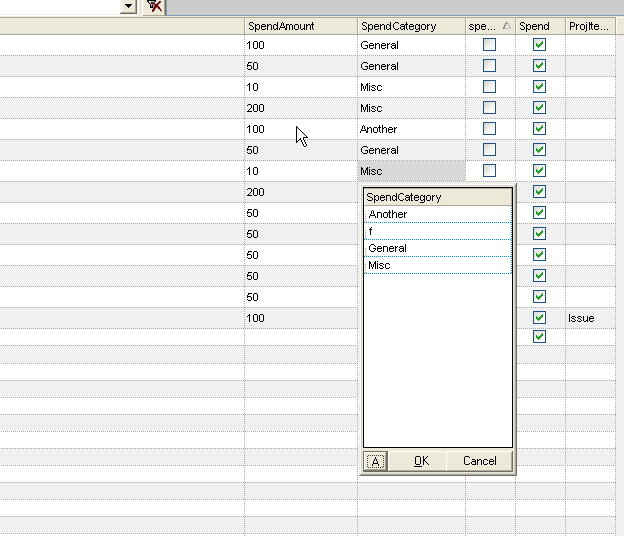Click the ProjIte... column header
The width and height of the screenshot is (624, 536).
click(590, 26)
